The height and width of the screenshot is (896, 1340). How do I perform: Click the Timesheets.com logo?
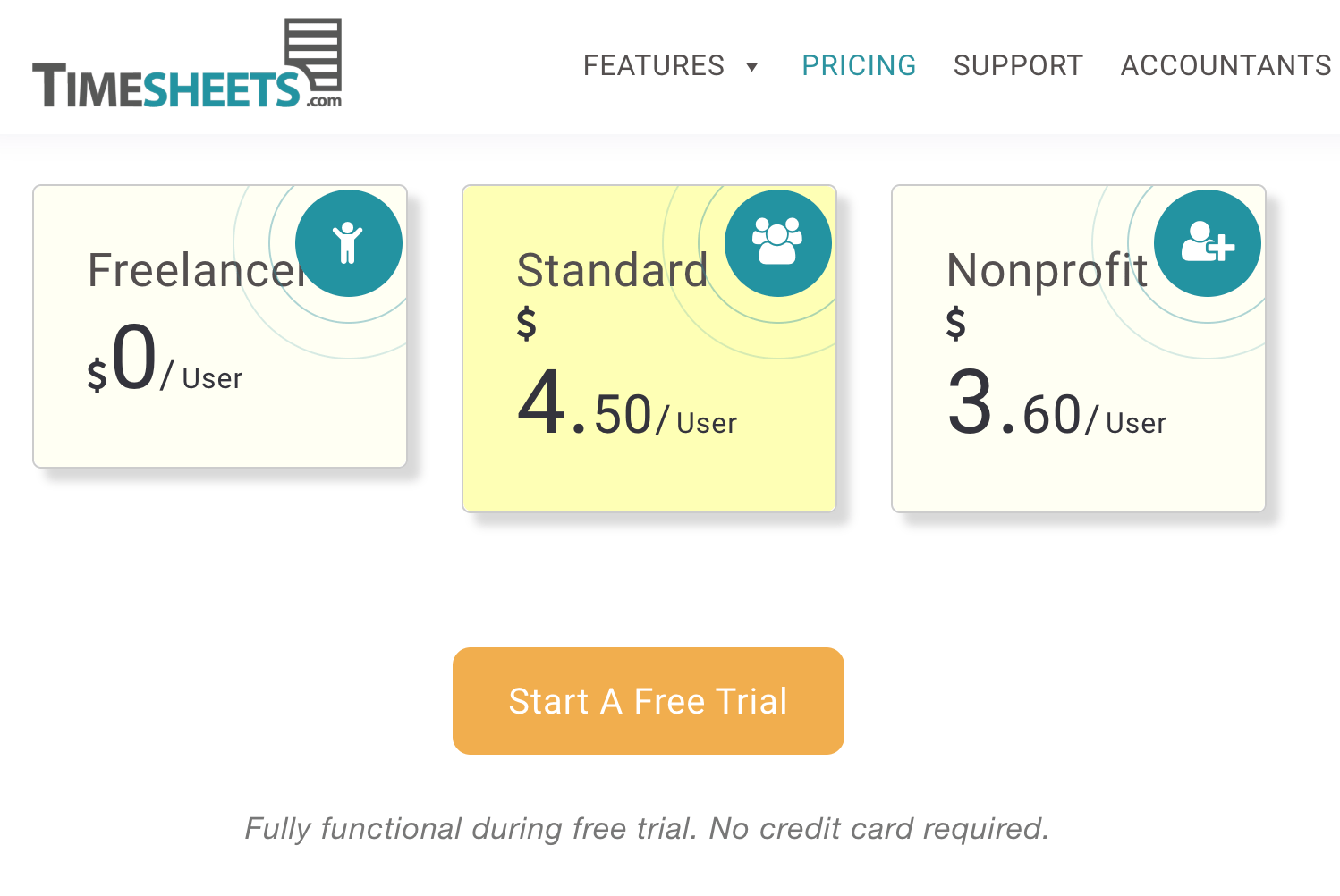click(x=187, y=63)
